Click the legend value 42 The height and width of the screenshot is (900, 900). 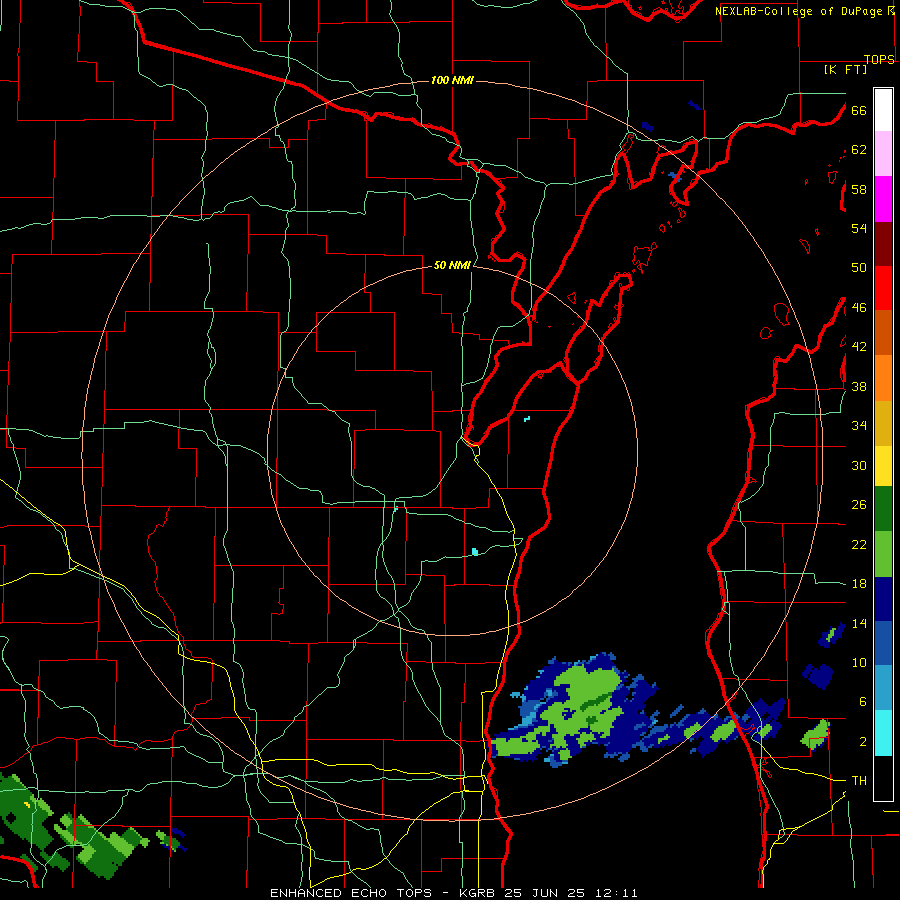tap(859, 347)
